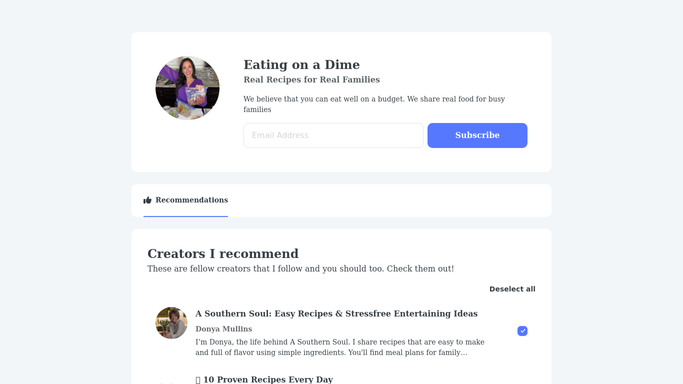Open the A Southern Soul title link
This screenshot has width=683, height=384.
pos(336,313)
